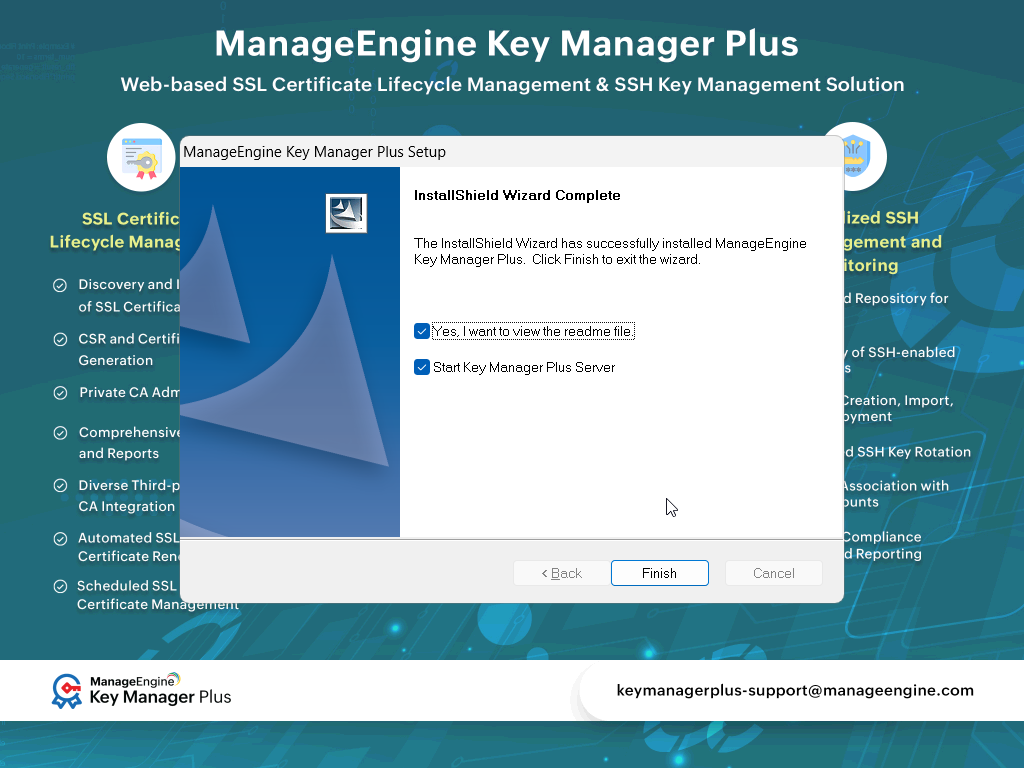Click the SSL certificate key icon circle
The image size is (1024, 768).
tap(141, 157)
